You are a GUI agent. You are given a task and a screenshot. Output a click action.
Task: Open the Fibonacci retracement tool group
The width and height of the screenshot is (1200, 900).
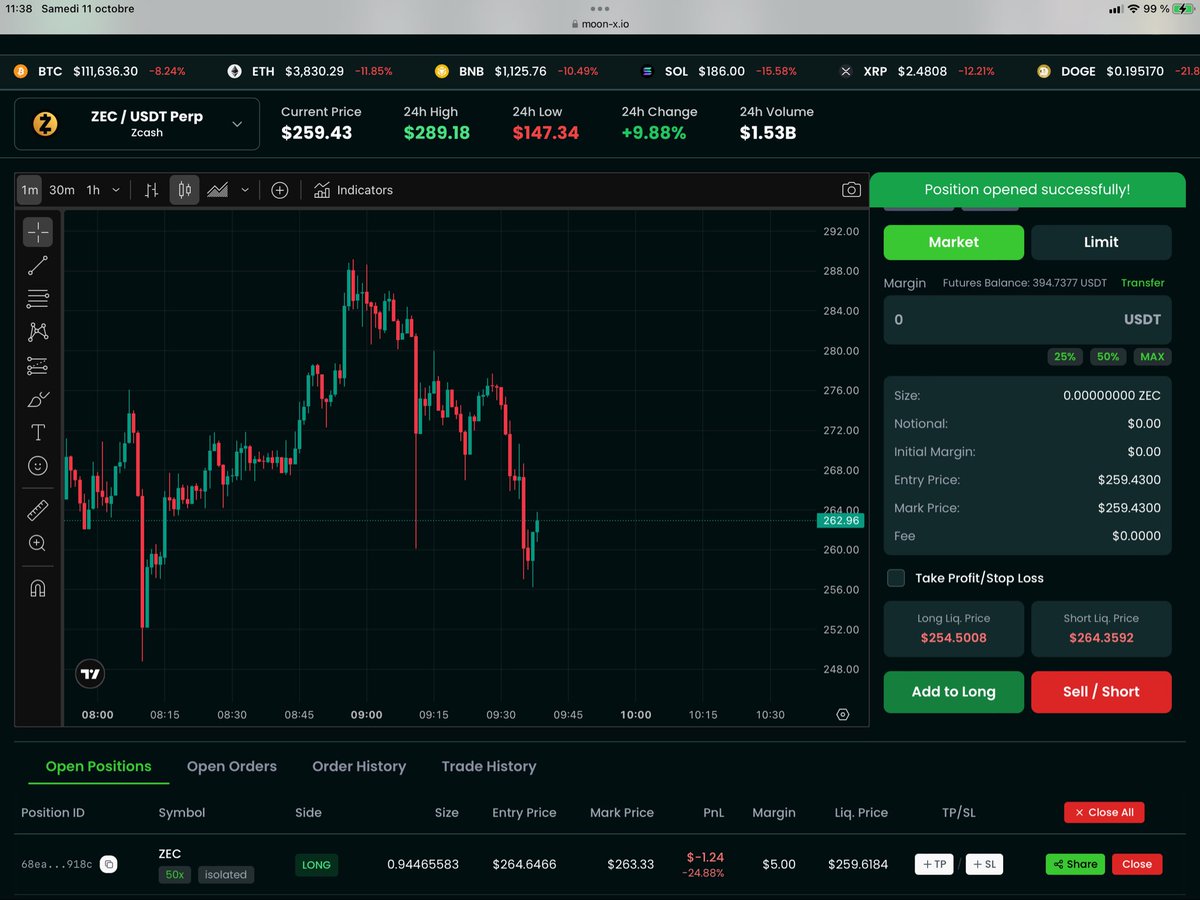click(38, 298)
